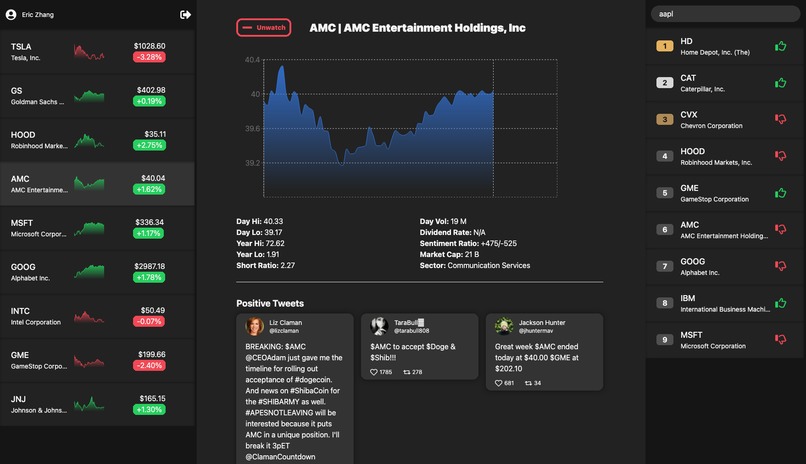The width and height of the screenshot is (806, 464).
Task: Select GOOG Alphabet in the watchlist
Action: coord(97,272)
